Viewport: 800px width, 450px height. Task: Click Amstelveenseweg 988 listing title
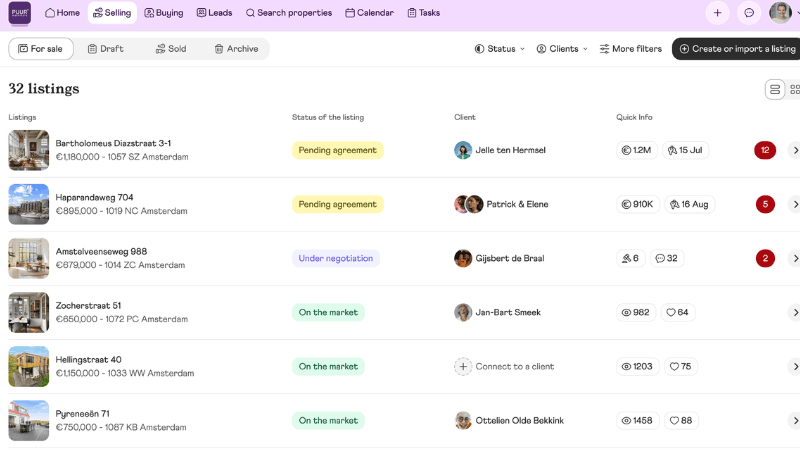click(x=101, y=252)
